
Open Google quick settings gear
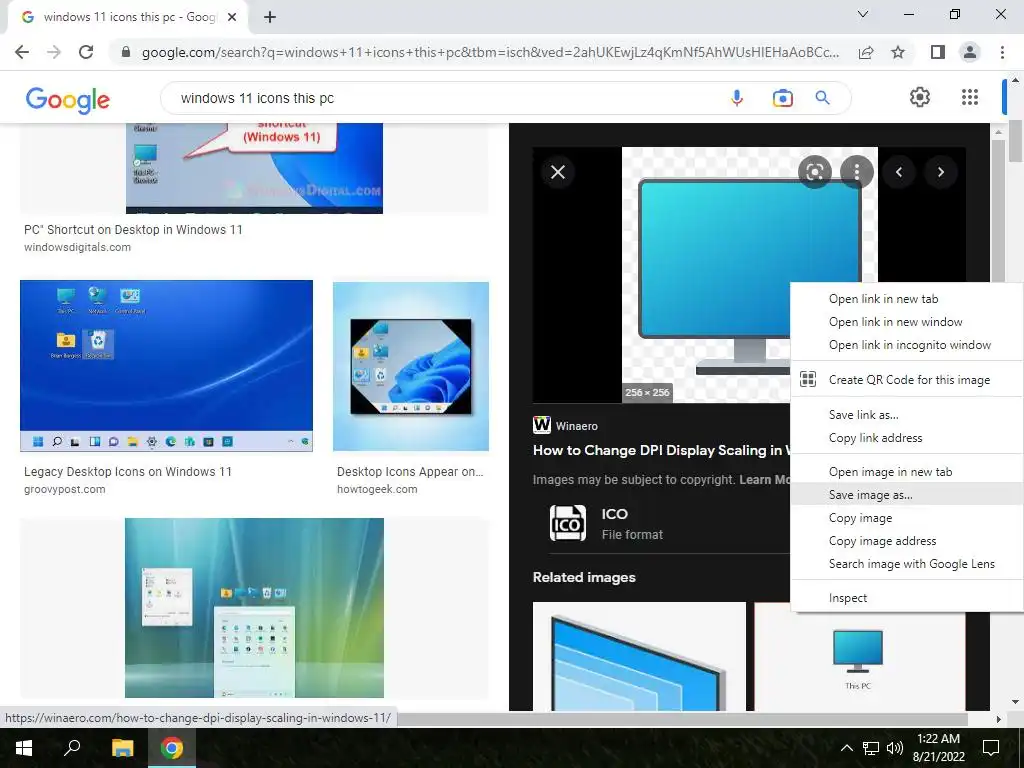click(x=920, y=97)
